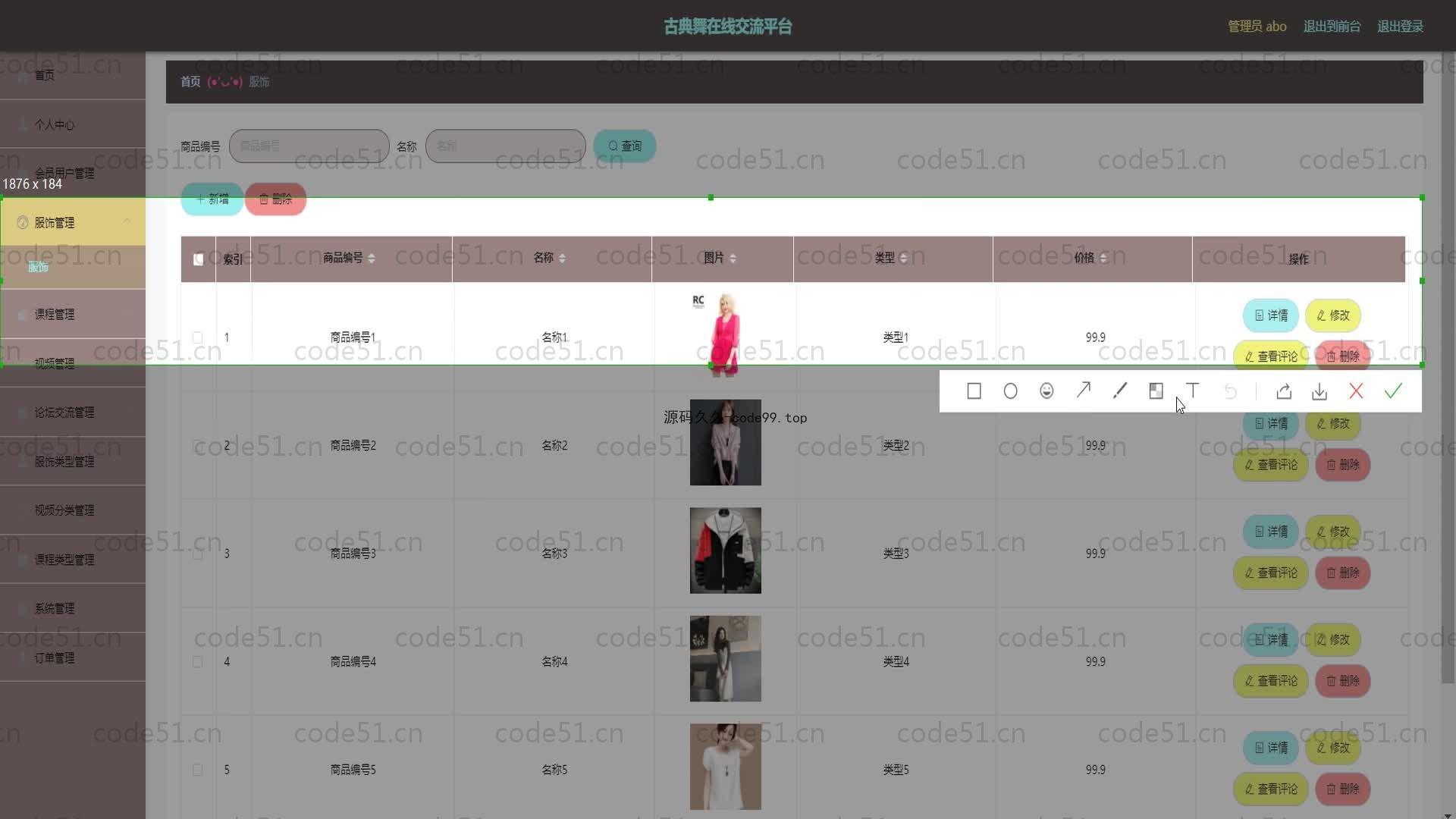1456x819 pixels.
Task: Tick the checkbox for row 4
Action: click(x=197, y=662)
